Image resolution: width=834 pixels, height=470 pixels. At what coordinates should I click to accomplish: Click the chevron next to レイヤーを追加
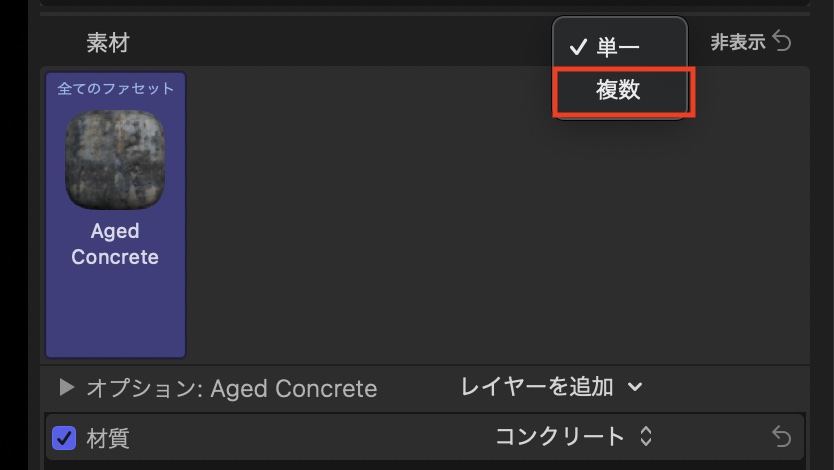tap(634, 387)
